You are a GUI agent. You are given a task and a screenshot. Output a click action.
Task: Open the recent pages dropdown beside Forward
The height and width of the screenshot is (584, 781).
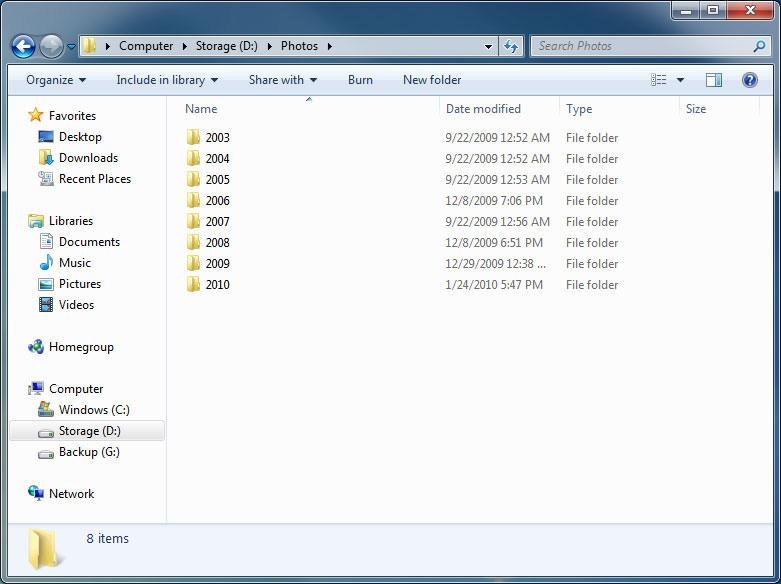pyautogui.click(x=71, y=46)
